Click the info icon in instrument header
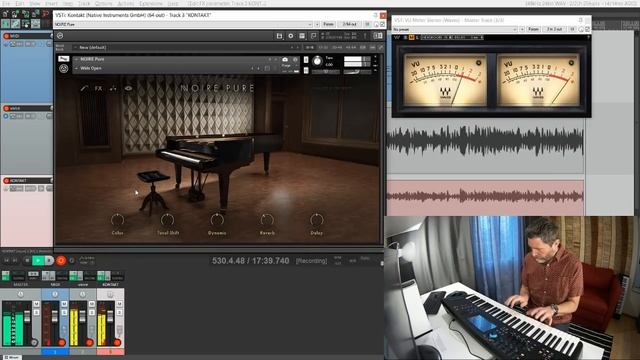The width and height of the screenshot is (640, 360). tap(295, 60)
